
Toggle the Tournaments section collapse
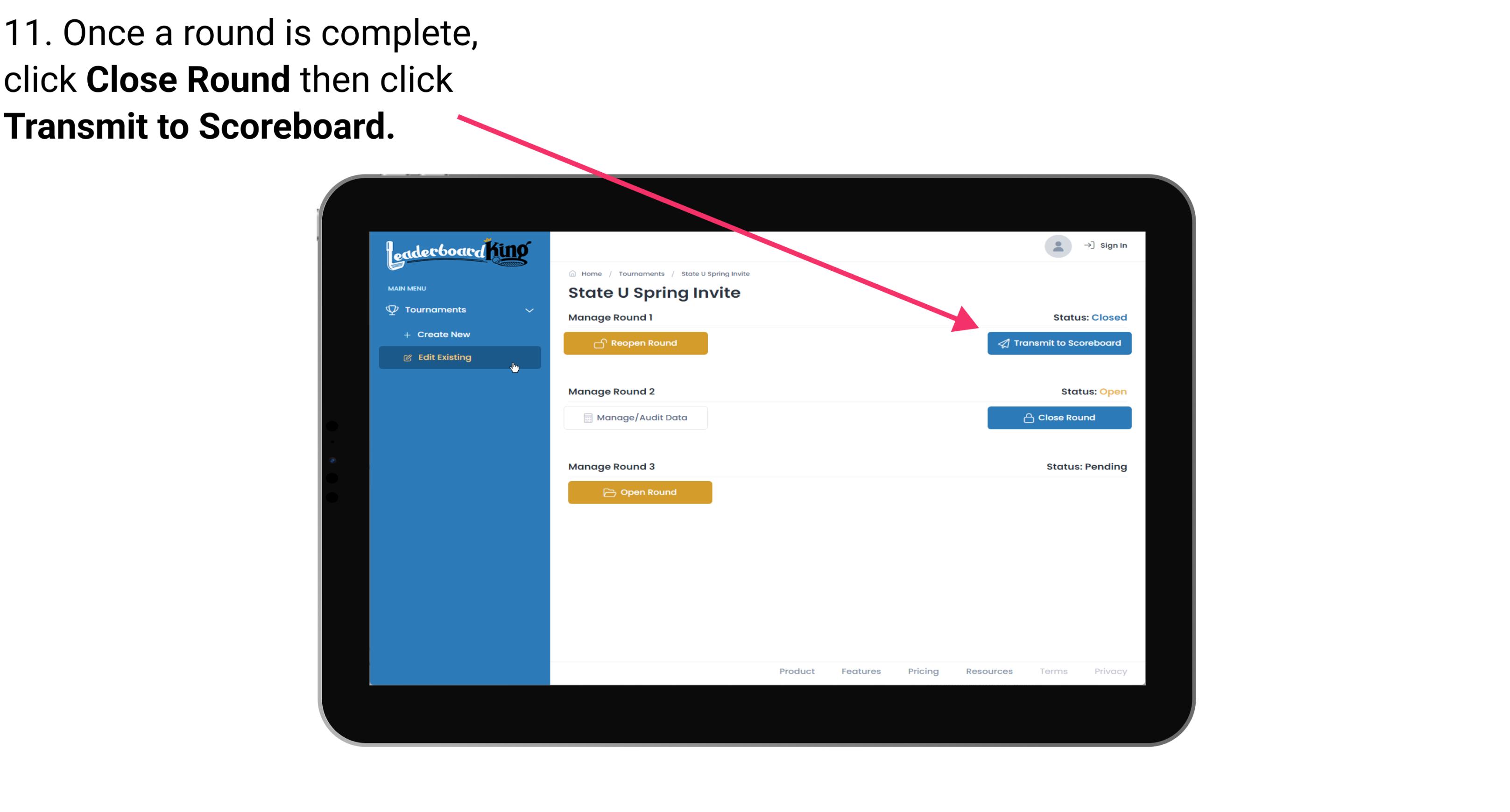click(529, 309)
